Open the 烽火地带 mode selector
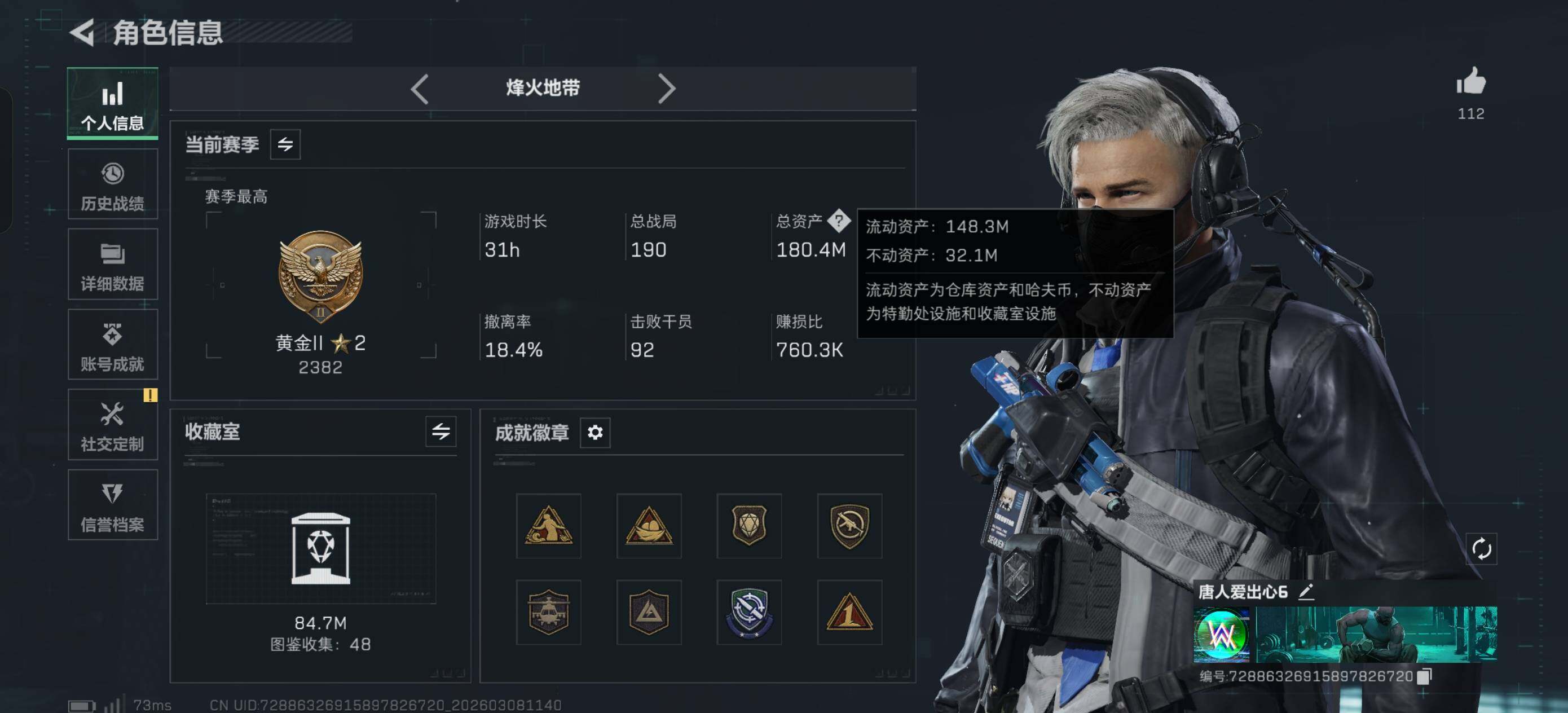 (543, 89)
